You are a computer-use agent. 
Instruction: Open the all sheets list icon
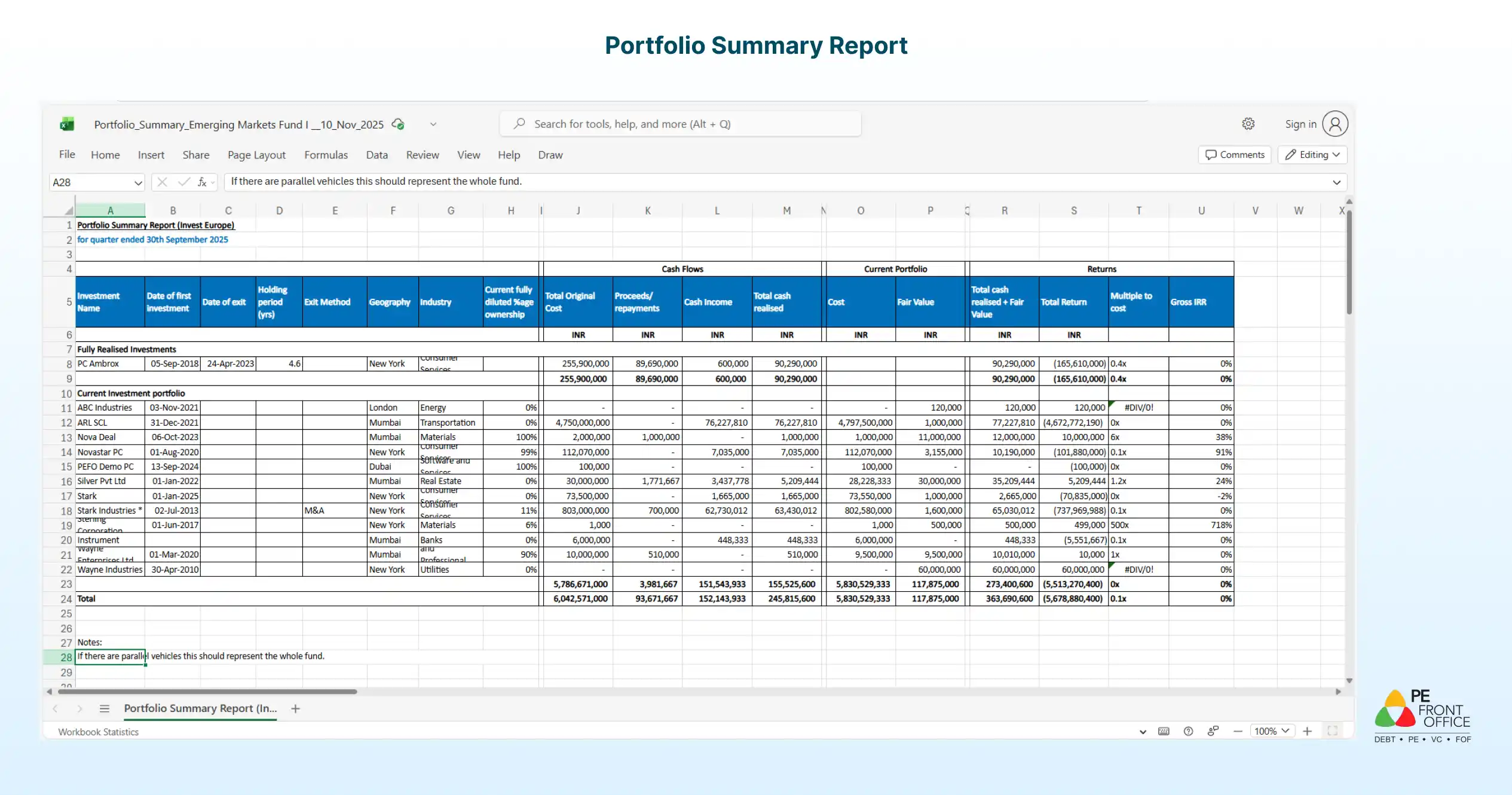105,709
